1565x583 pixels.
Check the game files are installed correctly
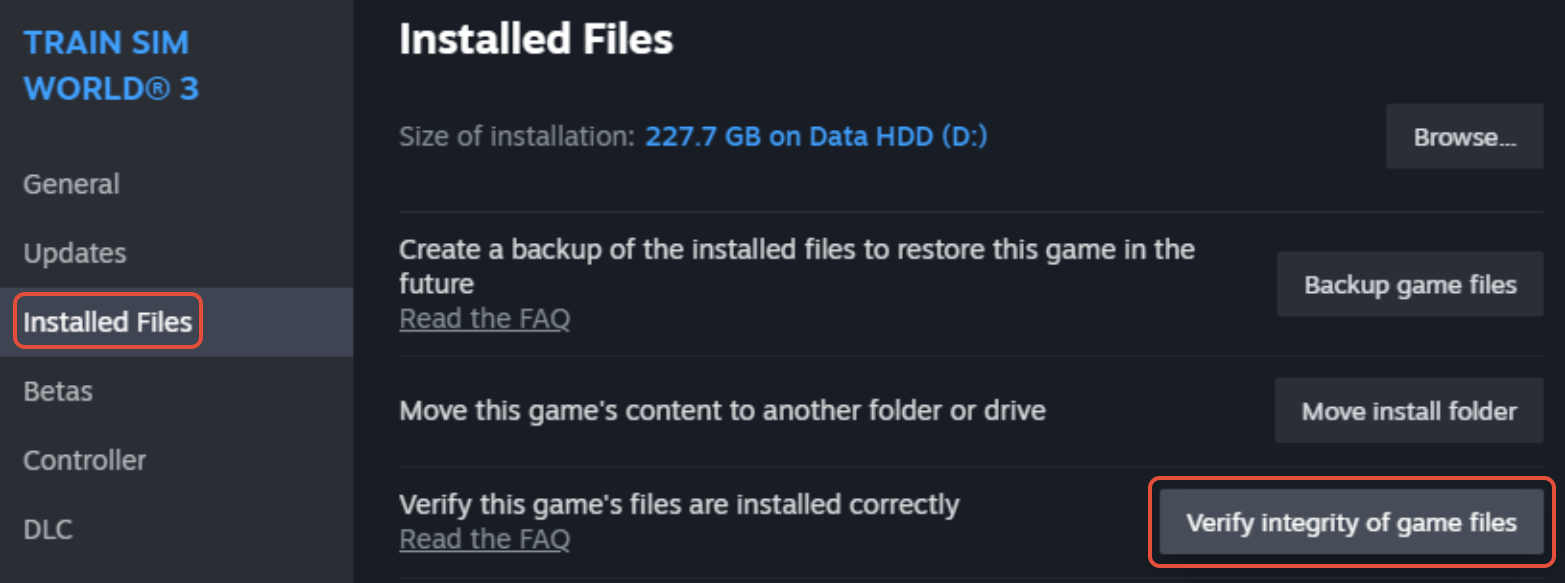(x=1351, y=521)
